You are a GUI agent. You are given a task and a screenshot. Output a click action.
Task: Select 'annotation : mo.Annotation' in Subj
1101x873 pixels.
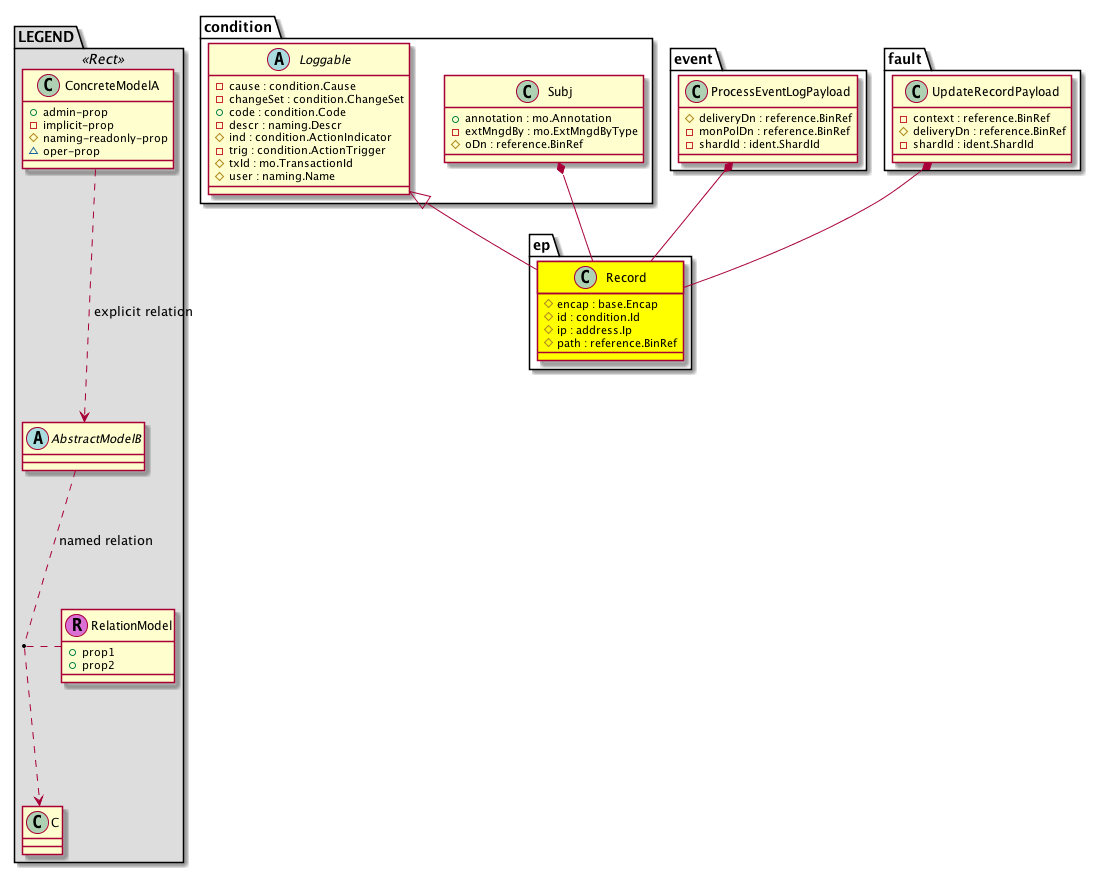coord(538,118)
